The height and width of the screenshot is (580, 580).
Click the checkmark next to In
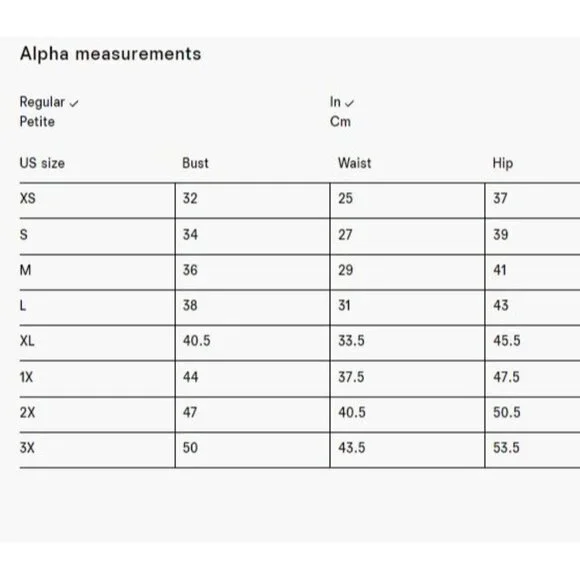click(349, 104)
